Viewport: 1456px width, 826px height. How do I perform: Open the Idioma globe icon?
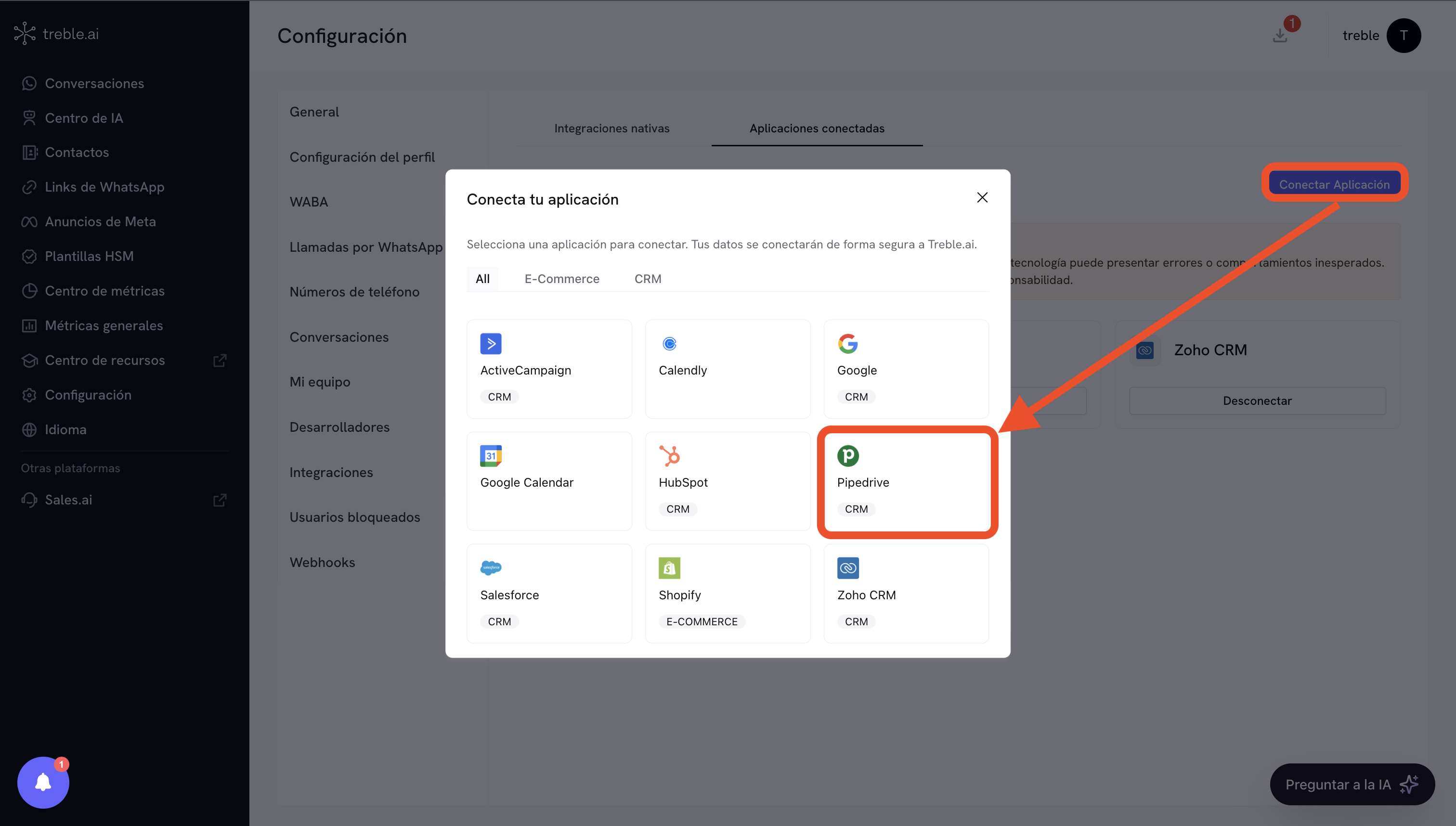click(29, 429)
